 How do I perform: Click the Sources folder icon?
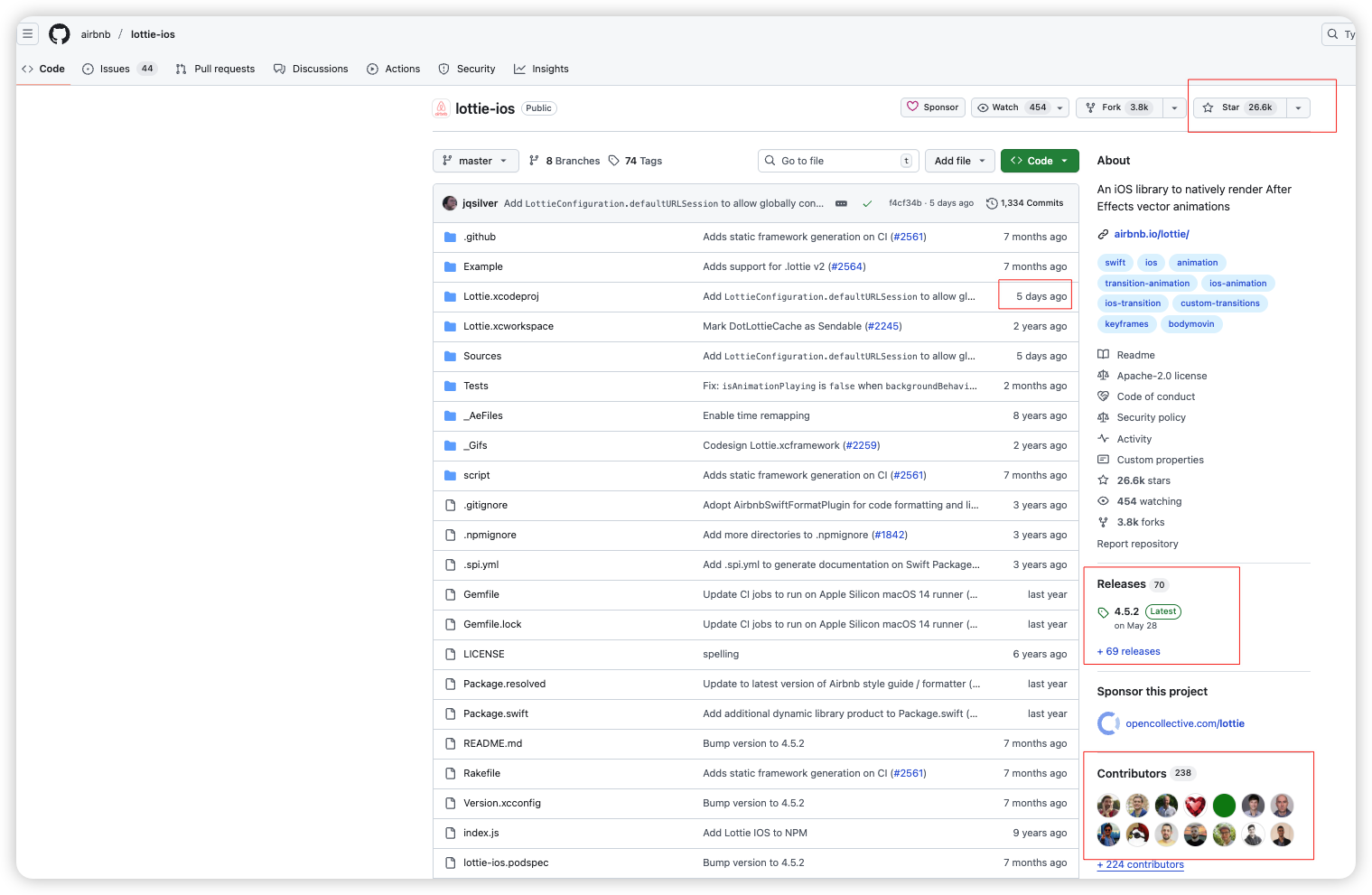451,356
